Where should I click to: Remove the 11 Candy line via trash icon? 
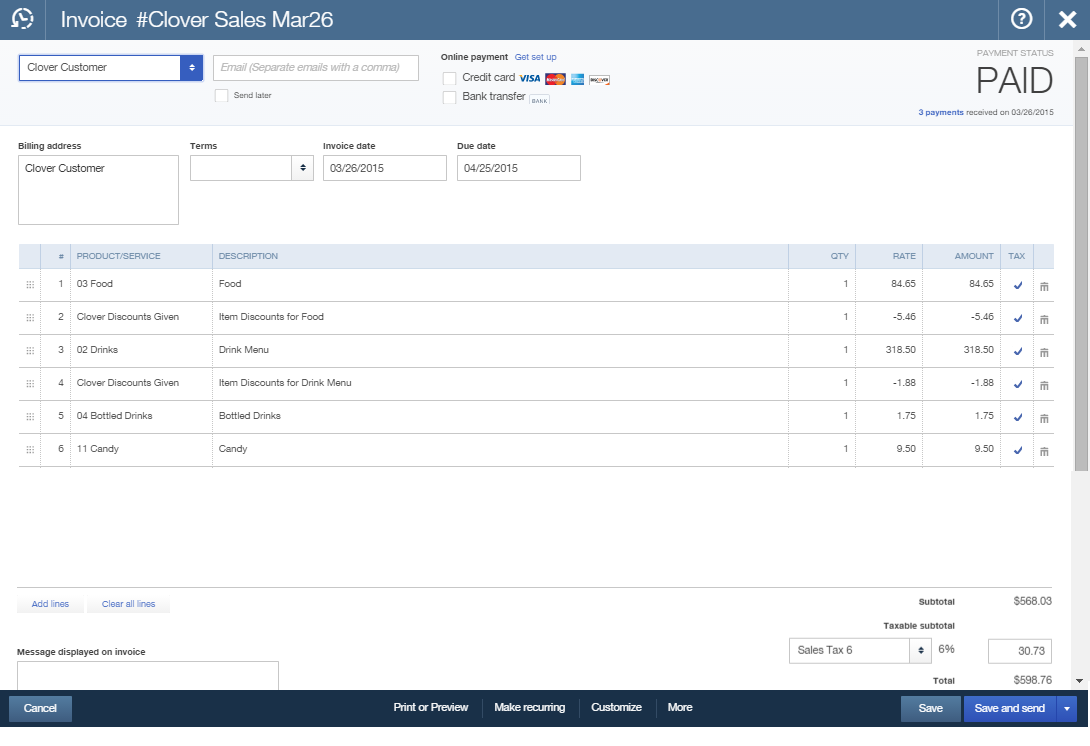pyautogui.click(x=1044, y=451)
